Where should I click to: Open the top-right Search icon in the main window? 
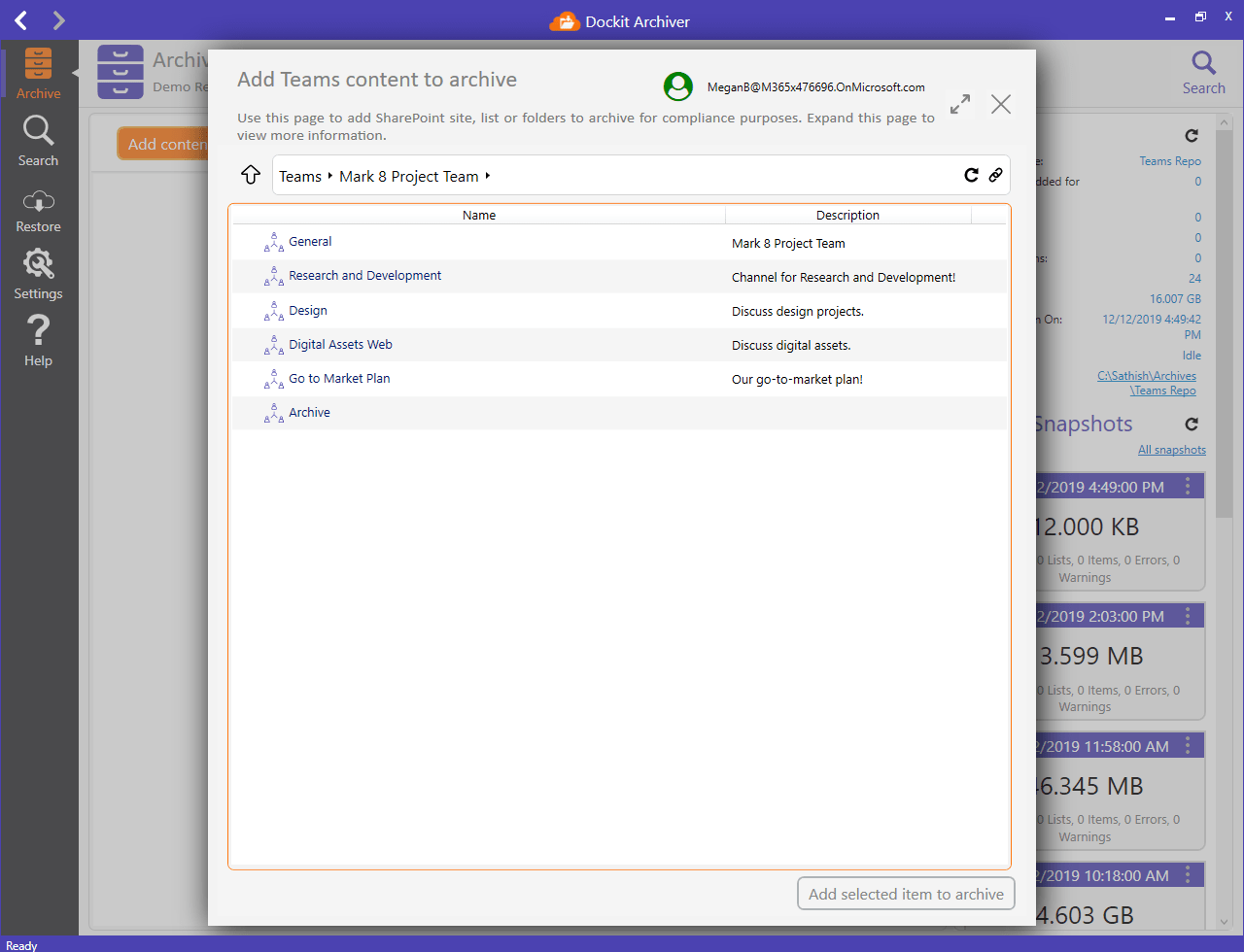1203,73
